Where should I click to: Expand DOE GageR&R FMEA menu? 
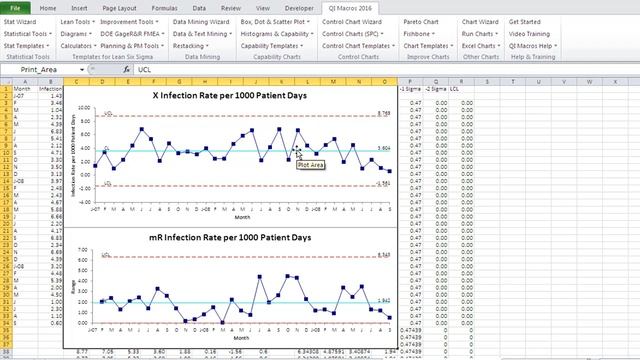(132, 34)
